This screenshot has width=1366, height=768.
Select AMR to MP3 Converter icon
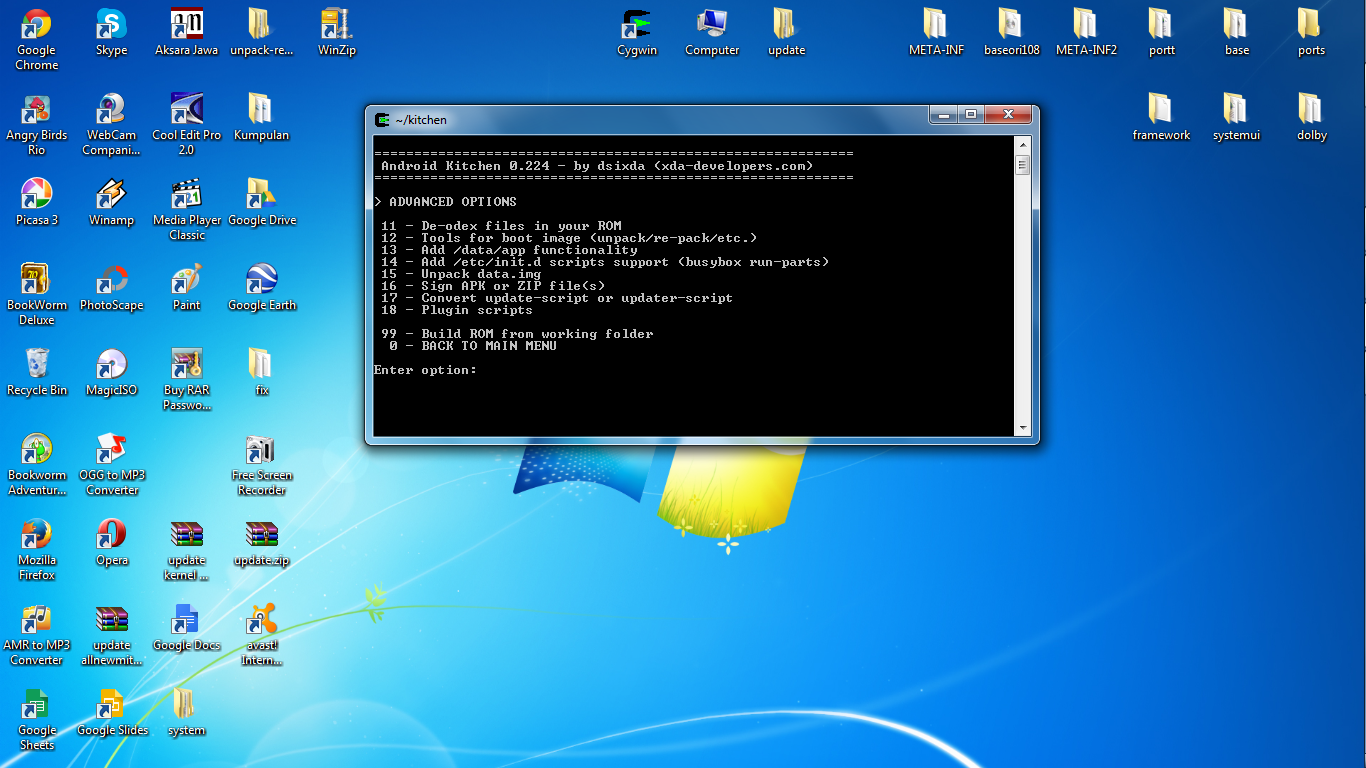coord(37,634)
